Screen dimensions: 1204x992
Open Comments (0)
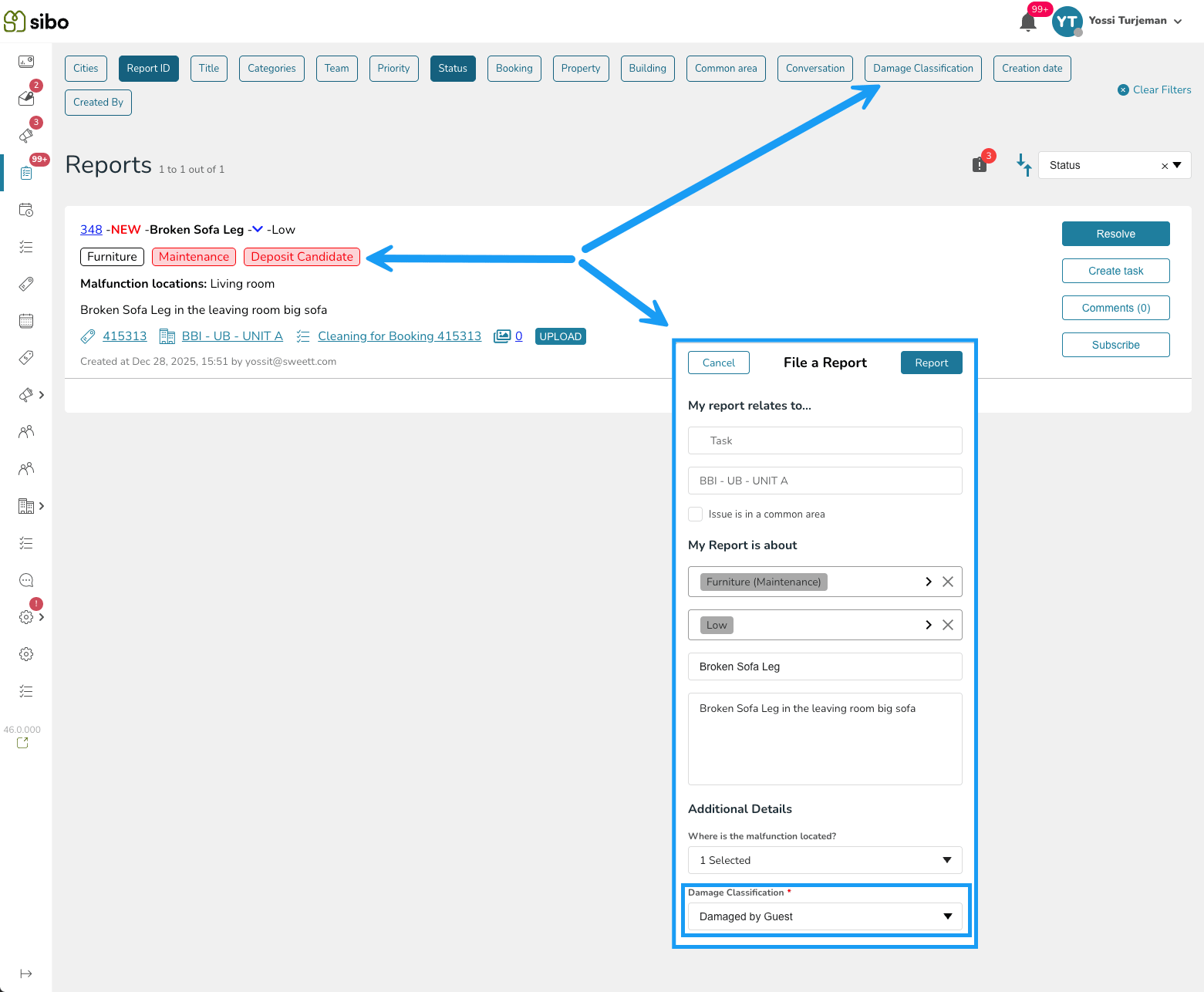pos(1116,308)
